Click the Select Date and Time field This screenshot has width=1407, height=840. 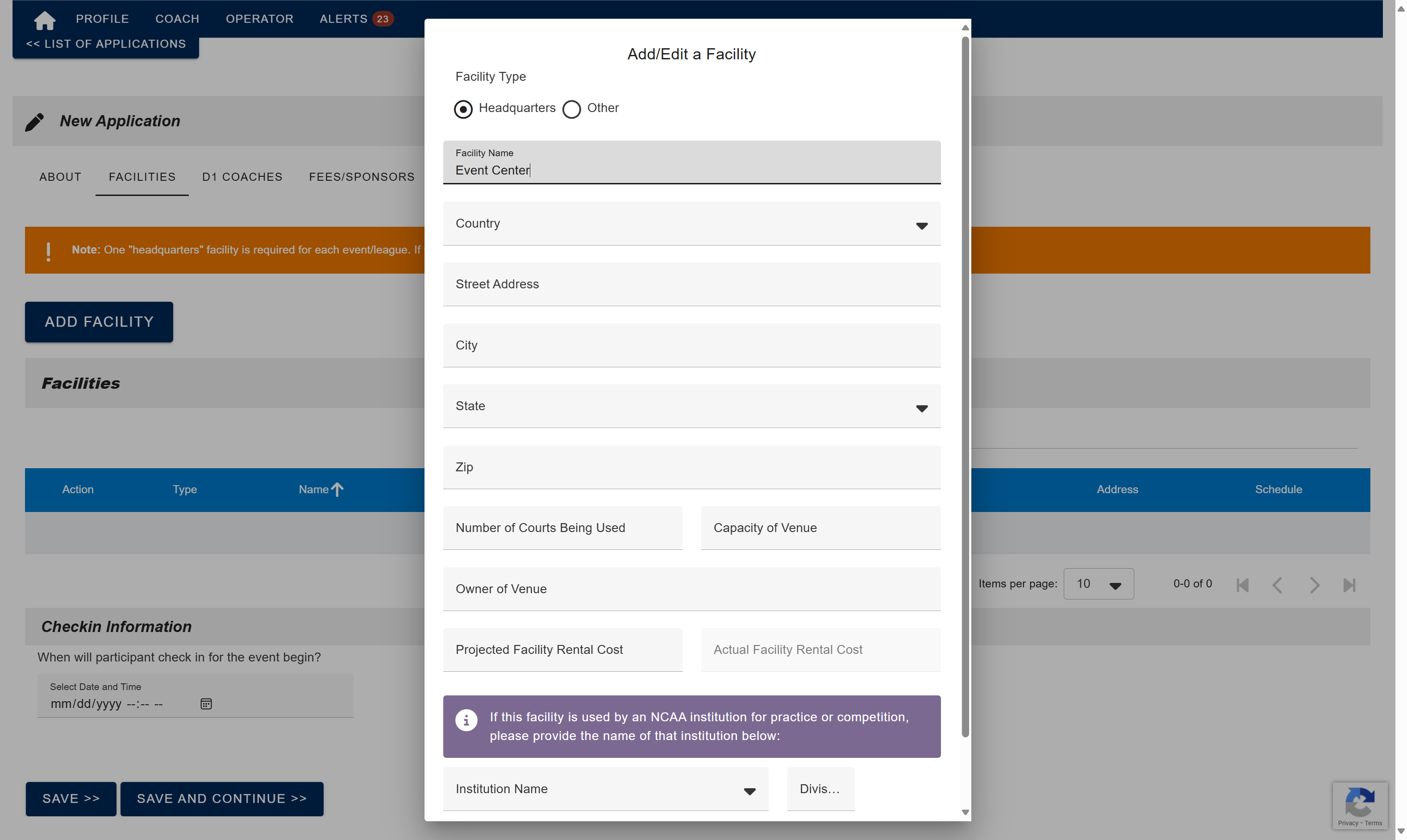[195, 696]
